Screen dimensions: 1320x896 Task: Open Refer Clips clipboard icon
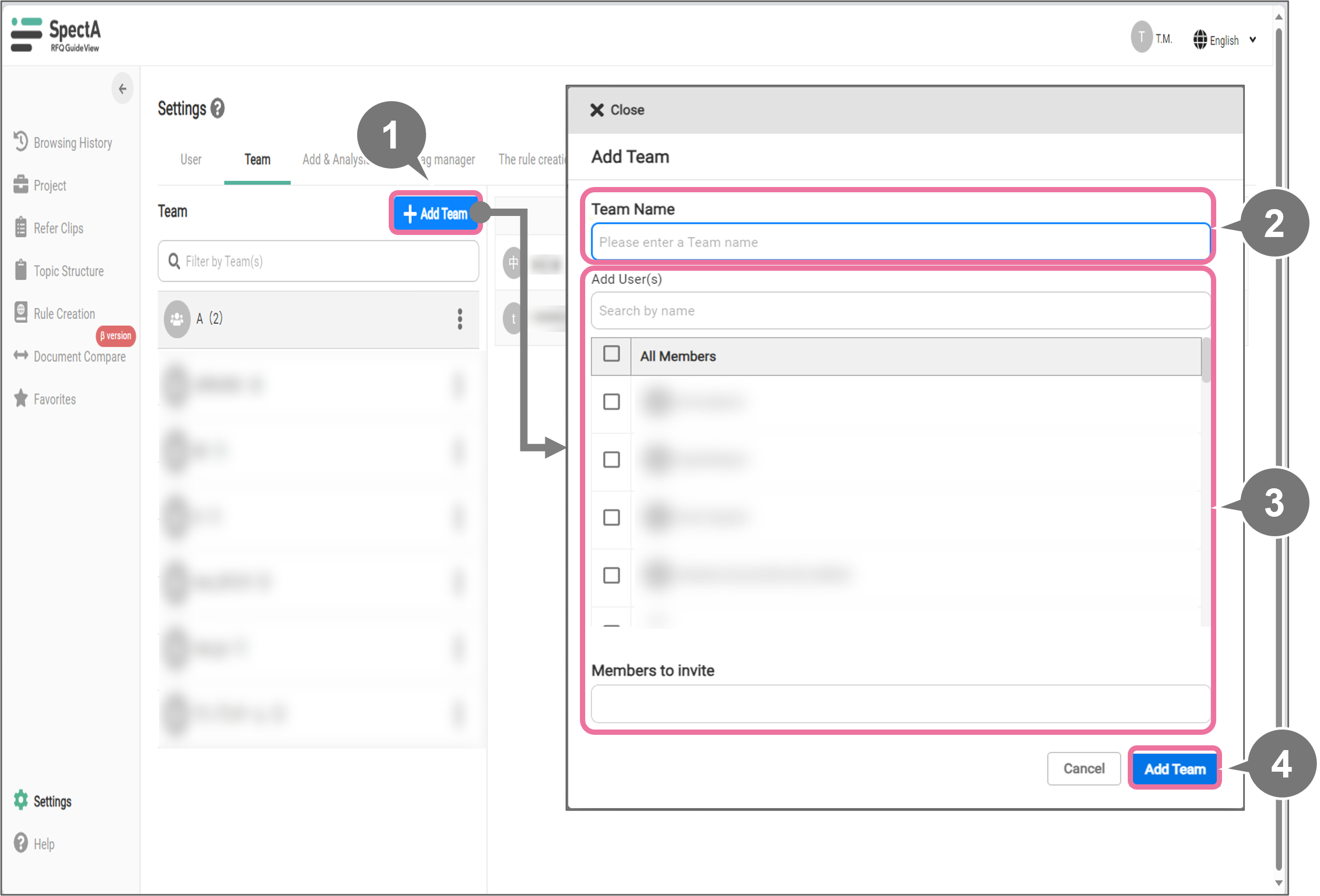coord(21,227)
